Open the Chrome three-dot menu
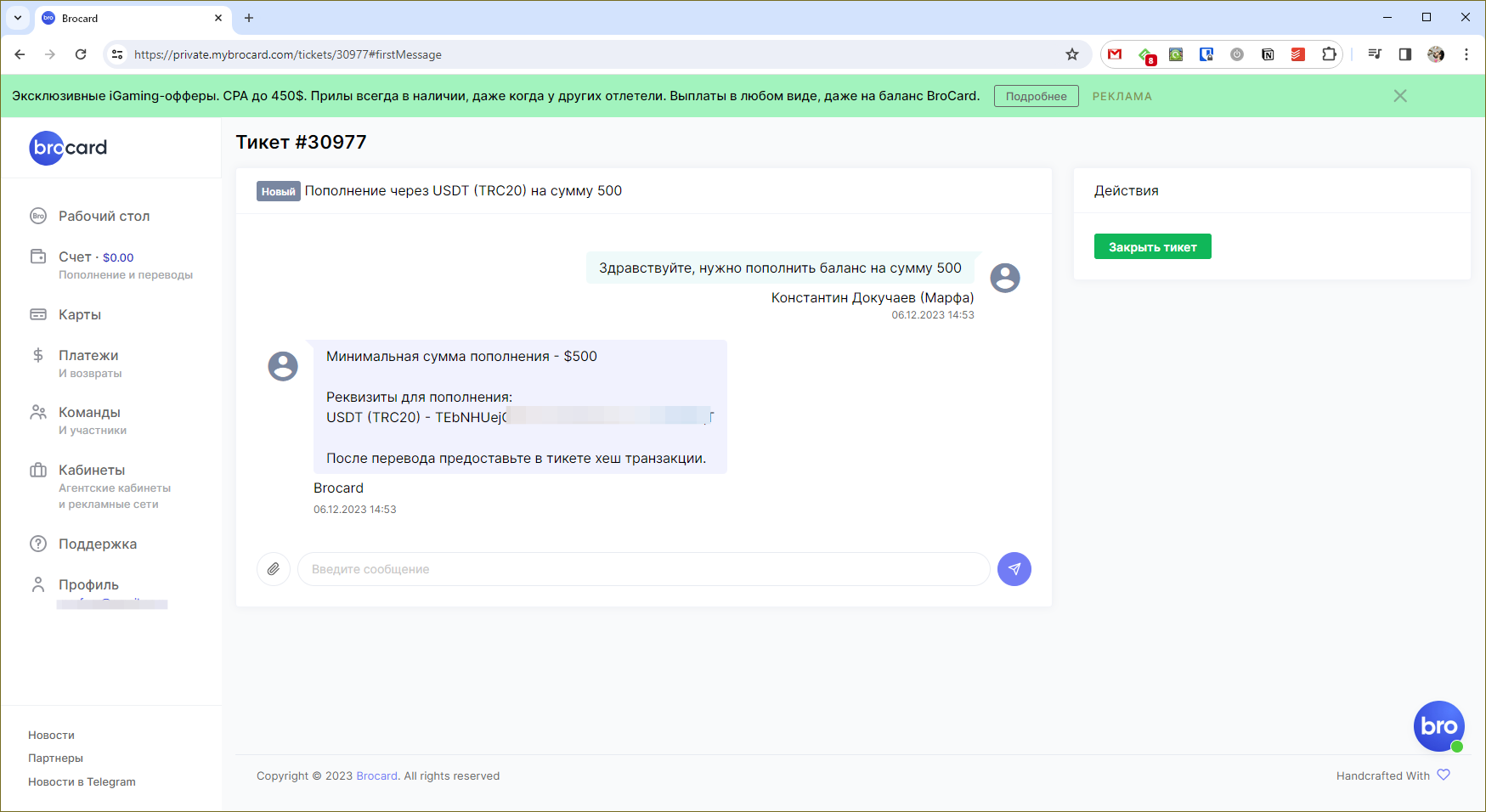Screen dimensions: 1486x812 1466,54
